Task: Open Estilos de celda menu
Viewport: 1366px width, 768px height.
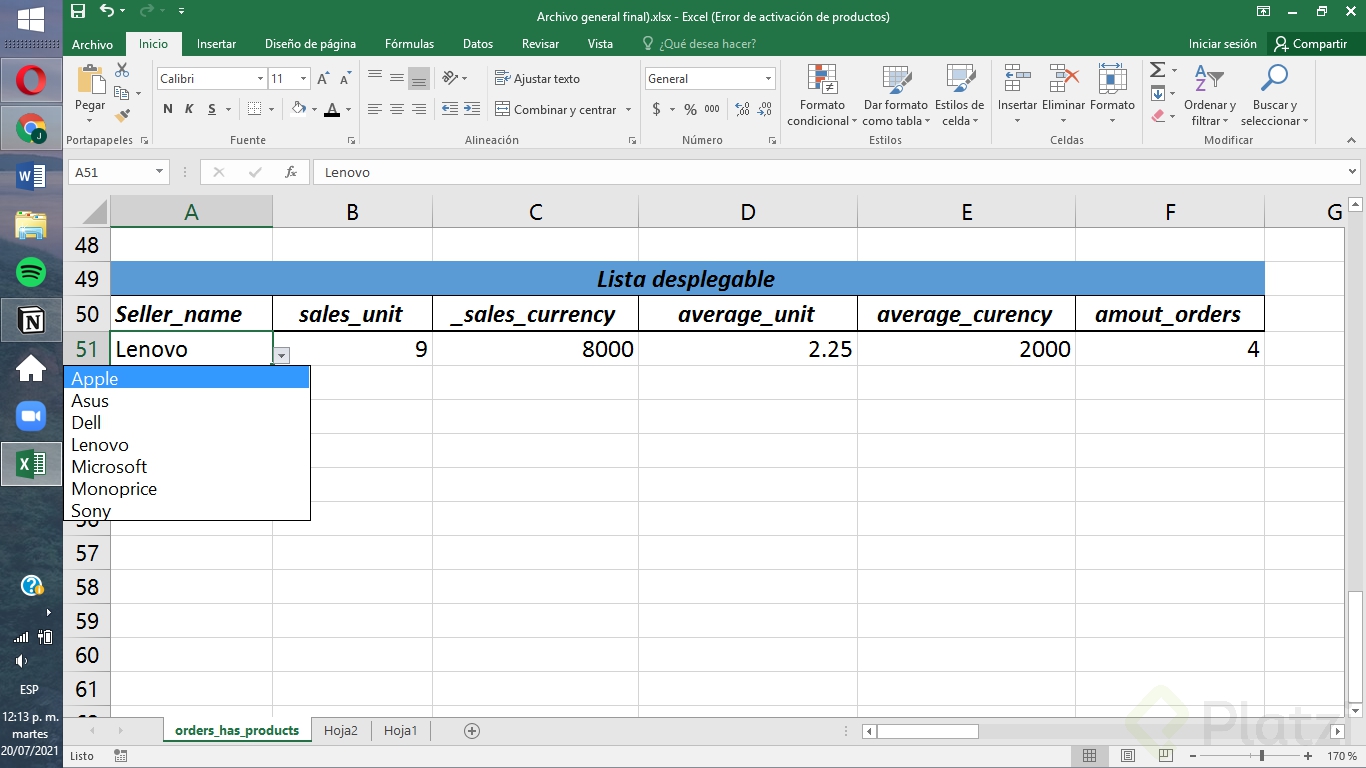Action: pos(960,96)
